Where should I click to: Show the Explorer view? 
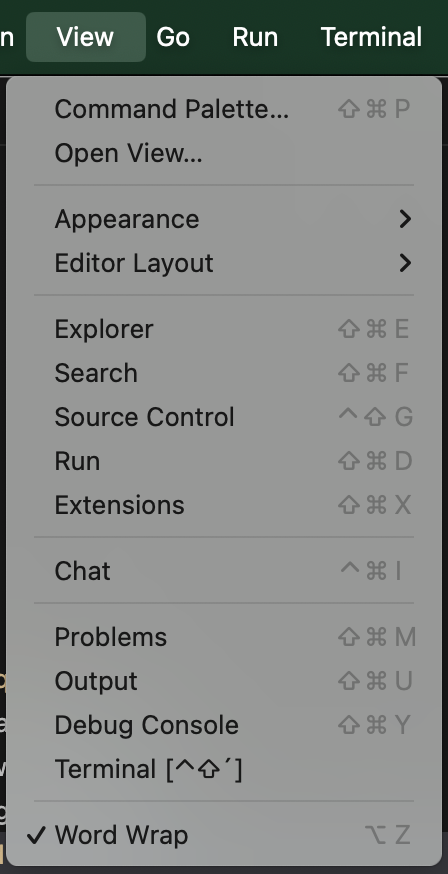click(224, 329)
